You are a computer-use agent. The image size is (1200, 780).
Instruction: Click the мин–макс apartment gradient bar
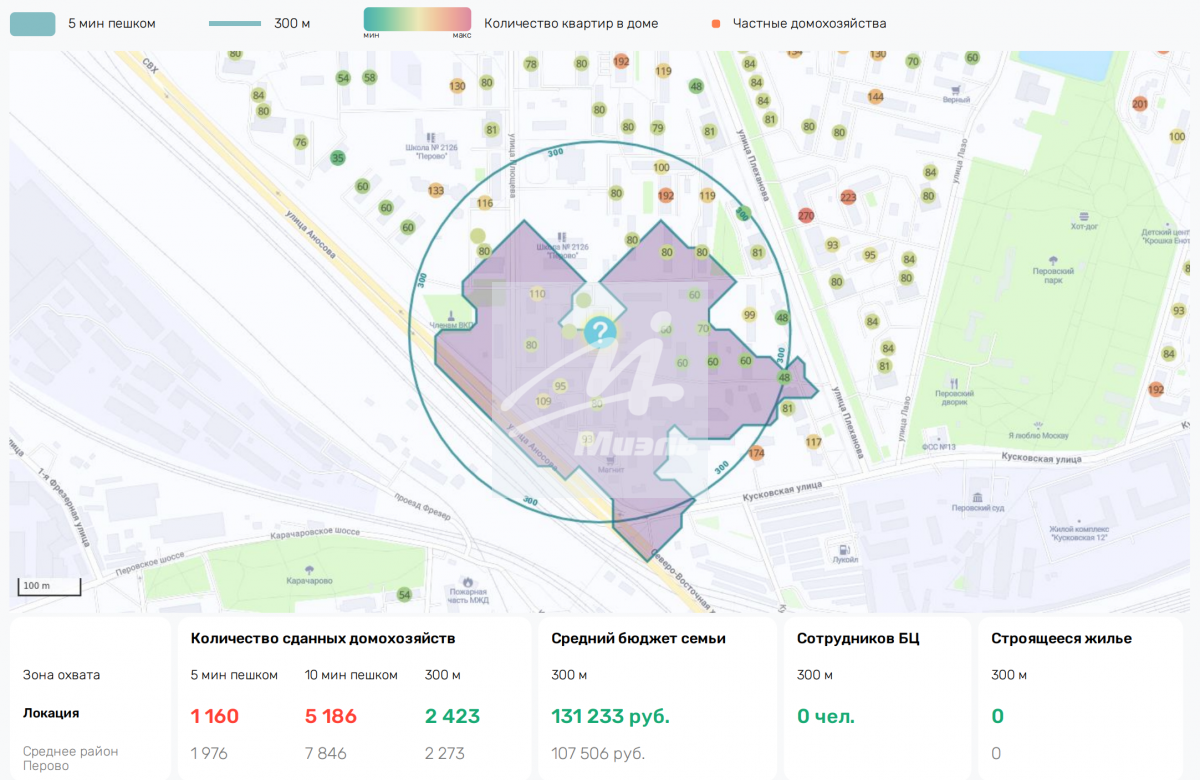click(x=417, y=19)
